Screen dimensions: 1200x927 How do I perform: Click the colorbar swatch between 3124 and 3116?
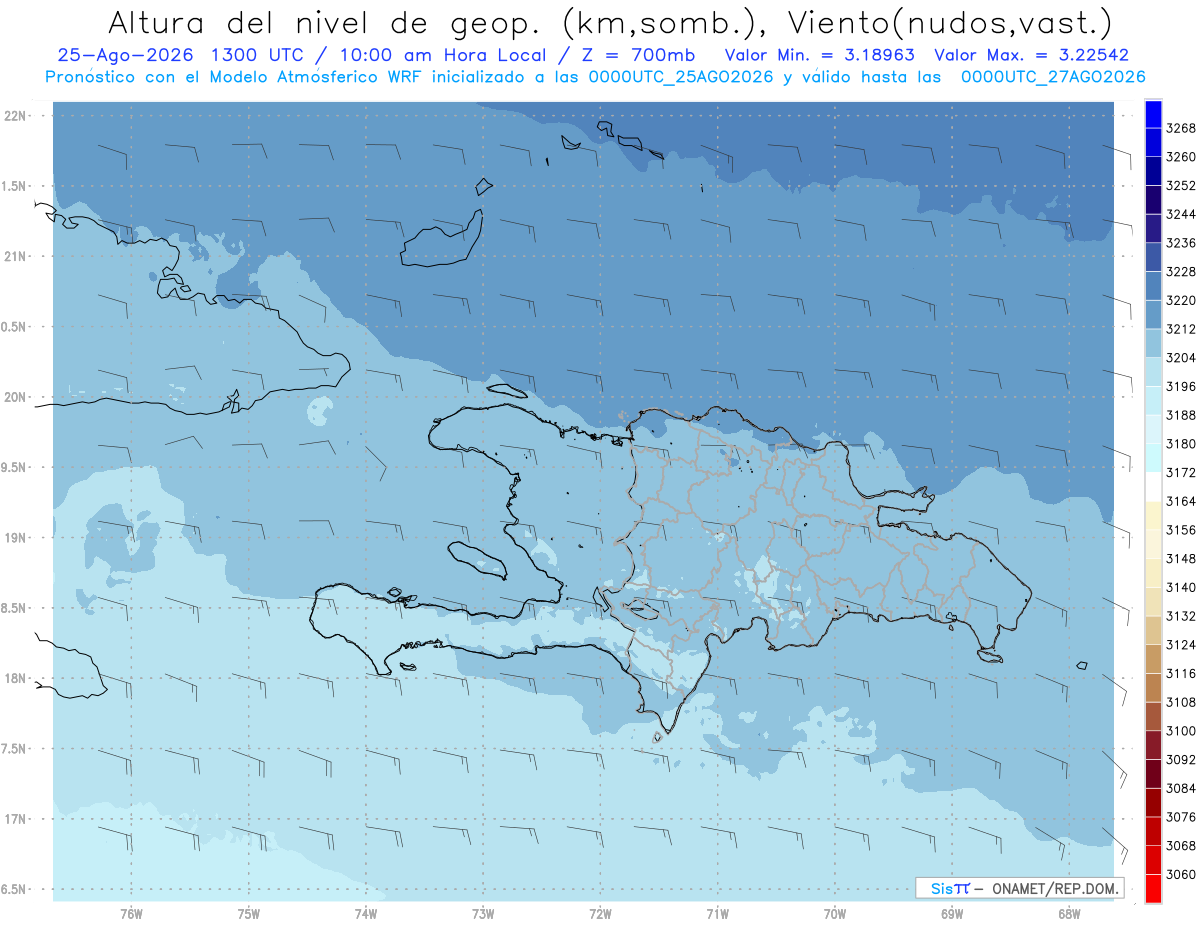pyautogui.click(x=1152, y=659)
